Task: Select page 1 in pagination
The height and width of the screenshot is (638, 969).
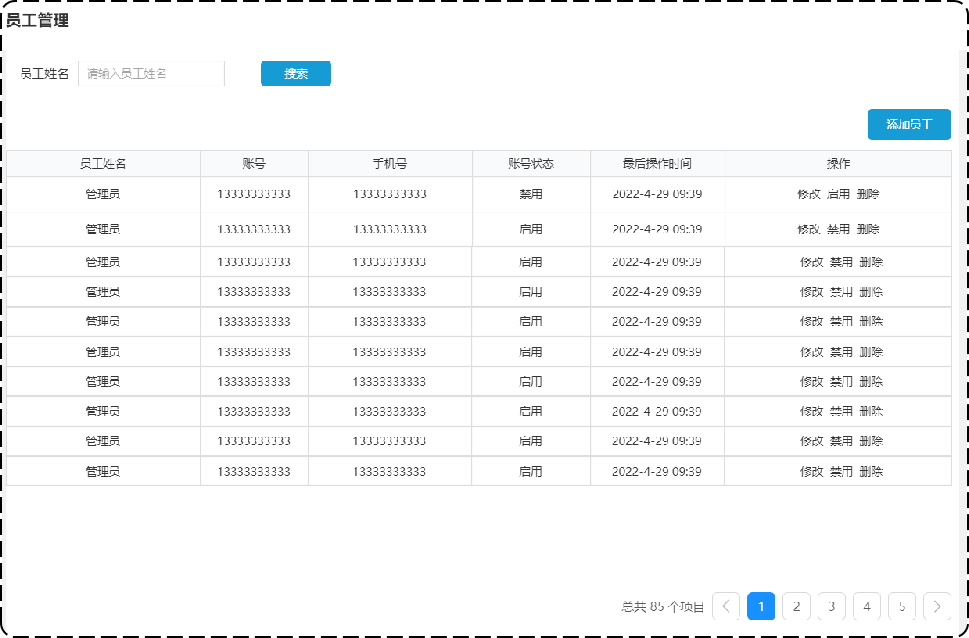Action: 761,606
